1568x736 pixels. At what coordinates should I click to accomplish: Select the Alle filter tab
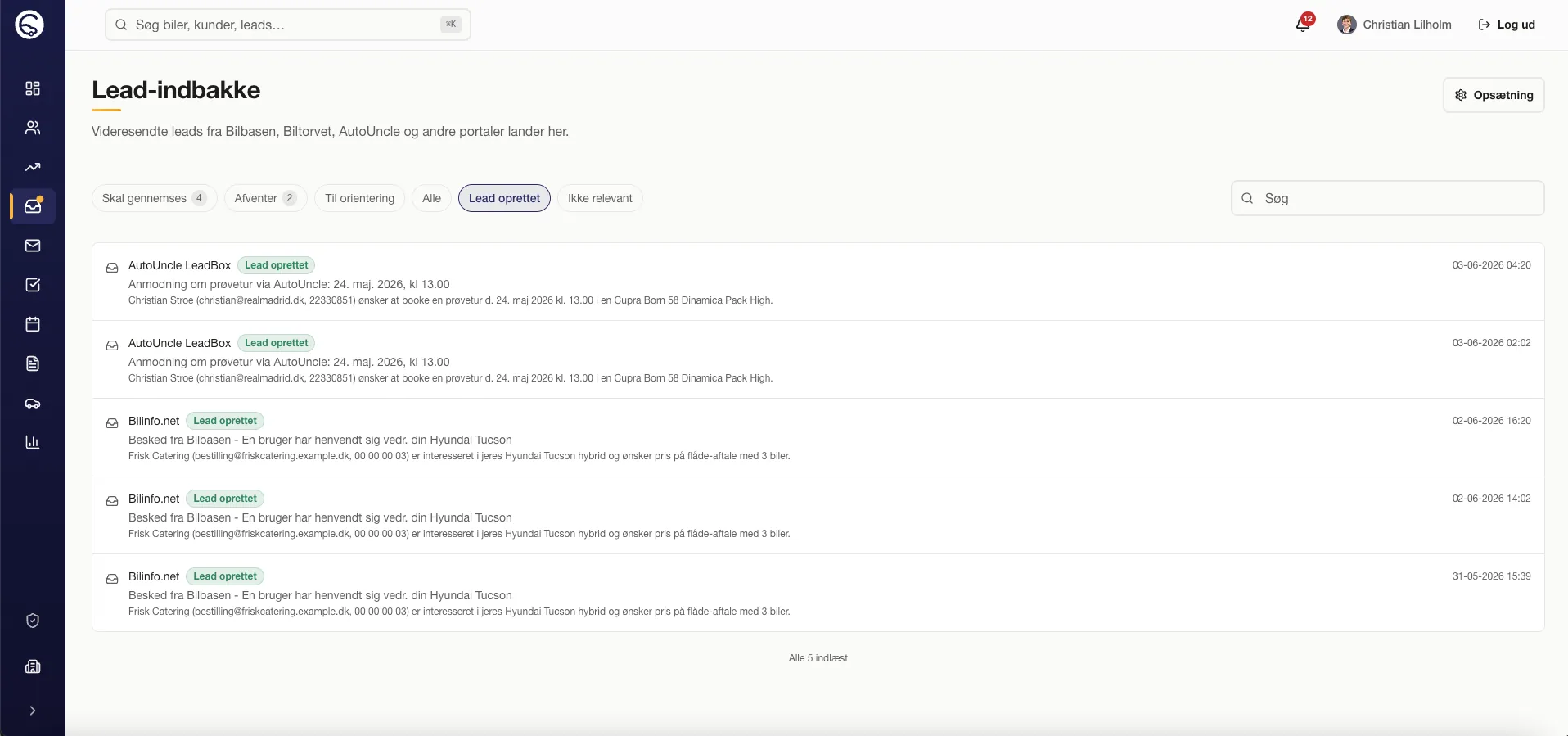point(431,198)
